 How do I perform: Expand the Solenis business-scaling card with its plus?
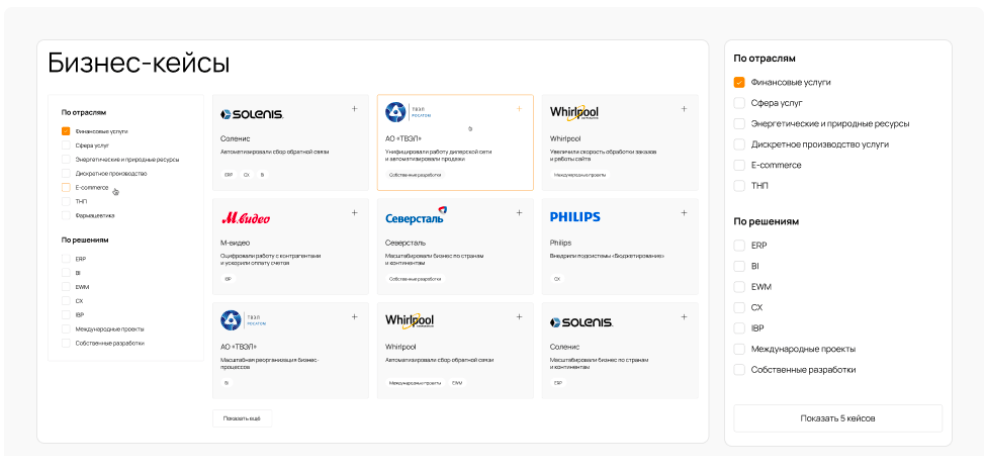684,317
